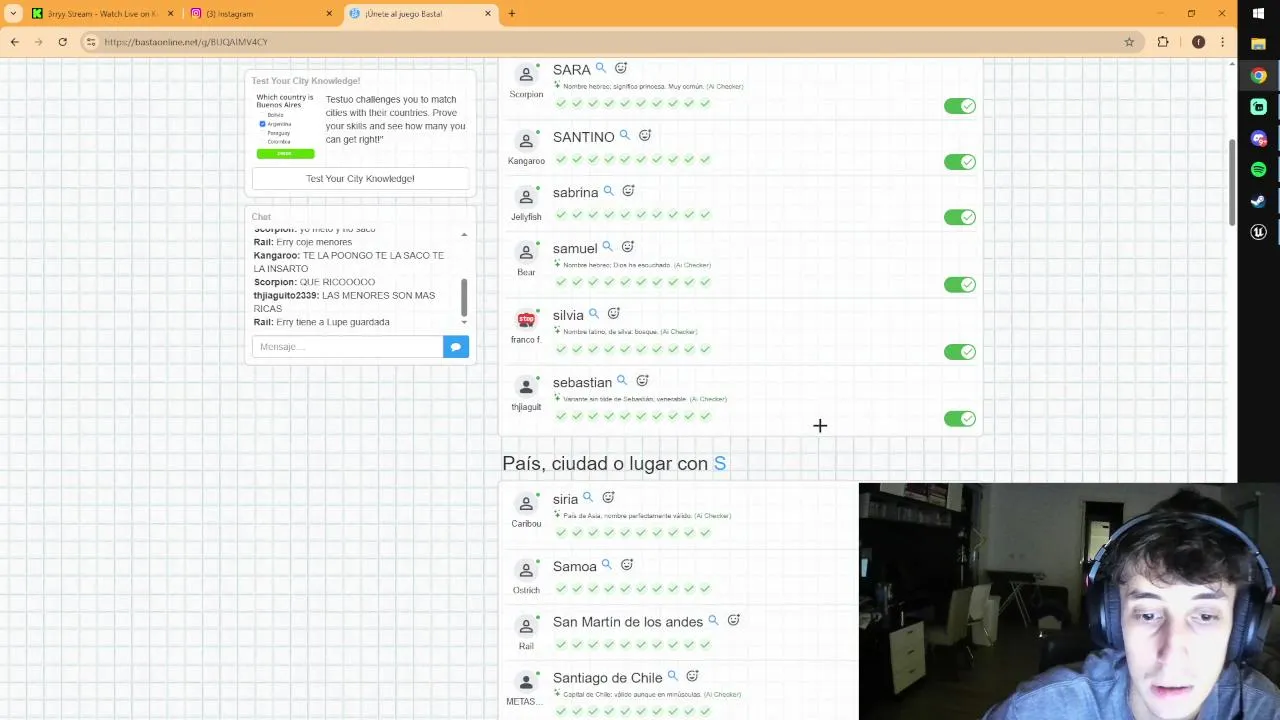Close the Kick stream tab

(x=170, y=13)
